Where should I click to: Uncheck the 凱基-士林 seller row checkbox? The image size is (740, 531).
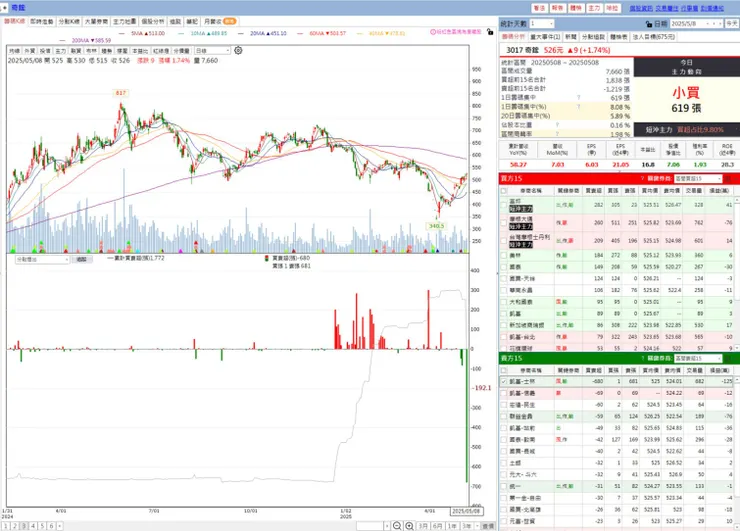pos(504,381)
